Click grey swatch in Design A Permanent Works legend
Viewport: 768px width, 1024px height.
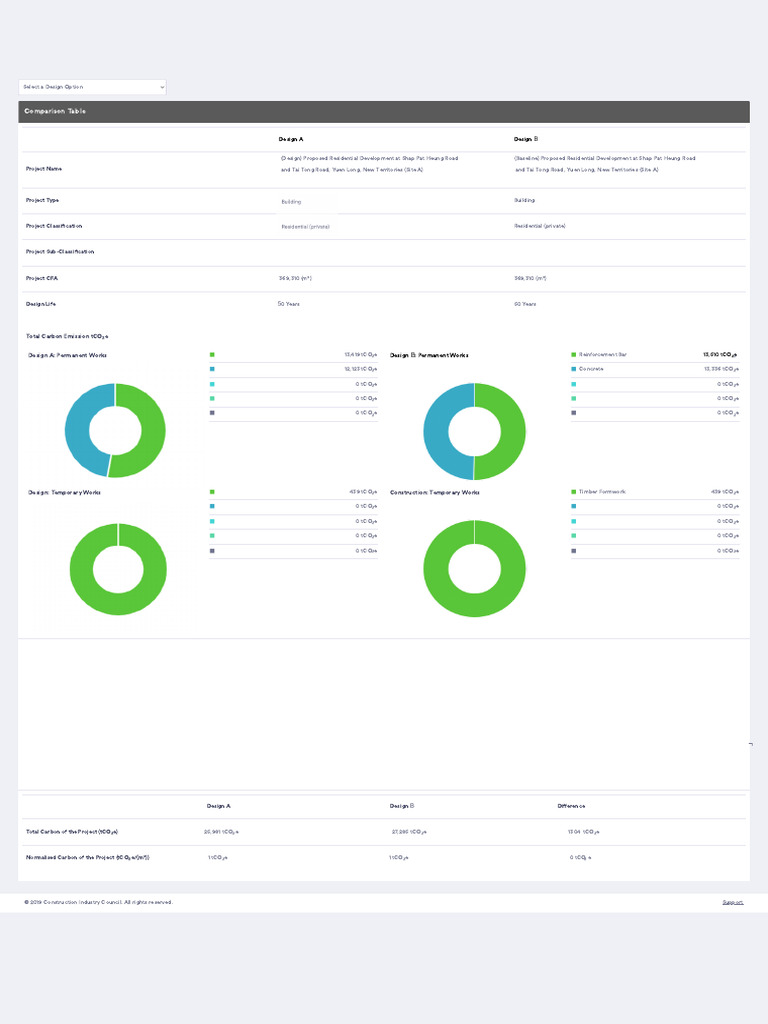pos(212,413)
